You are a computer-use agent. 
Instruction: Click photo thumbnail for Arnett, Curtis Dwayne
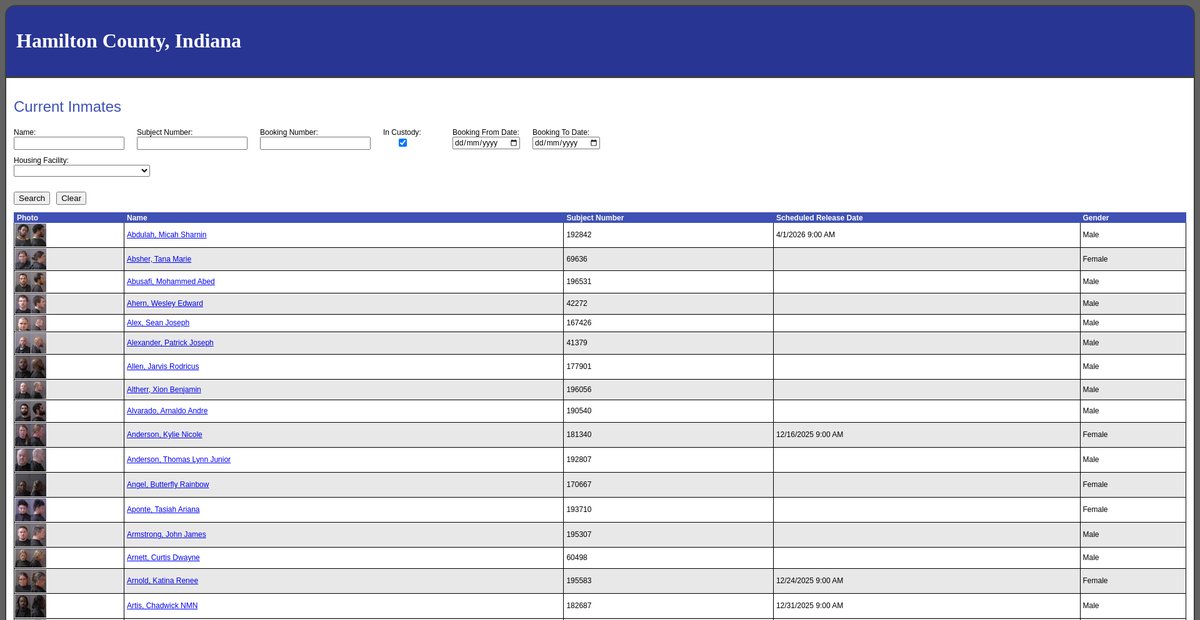tap(30, 558)
